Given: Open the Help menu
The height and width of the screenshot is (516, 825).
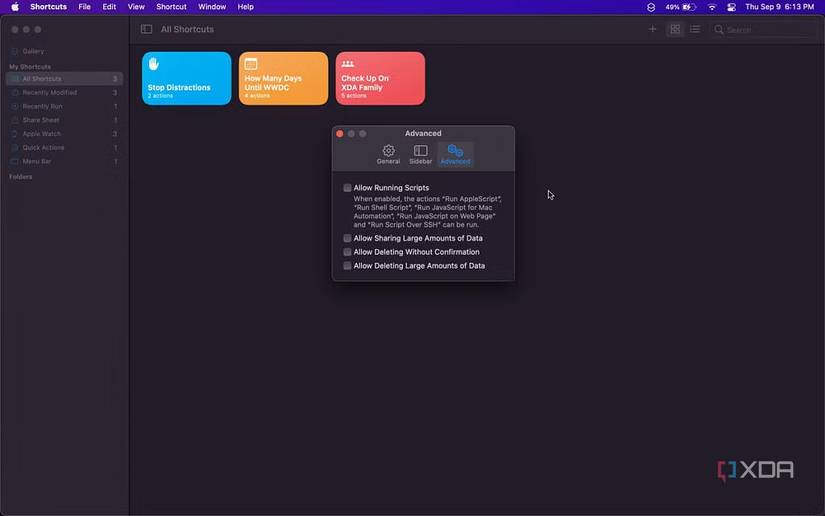Looking at the screenshot, I should coord(245,7).
